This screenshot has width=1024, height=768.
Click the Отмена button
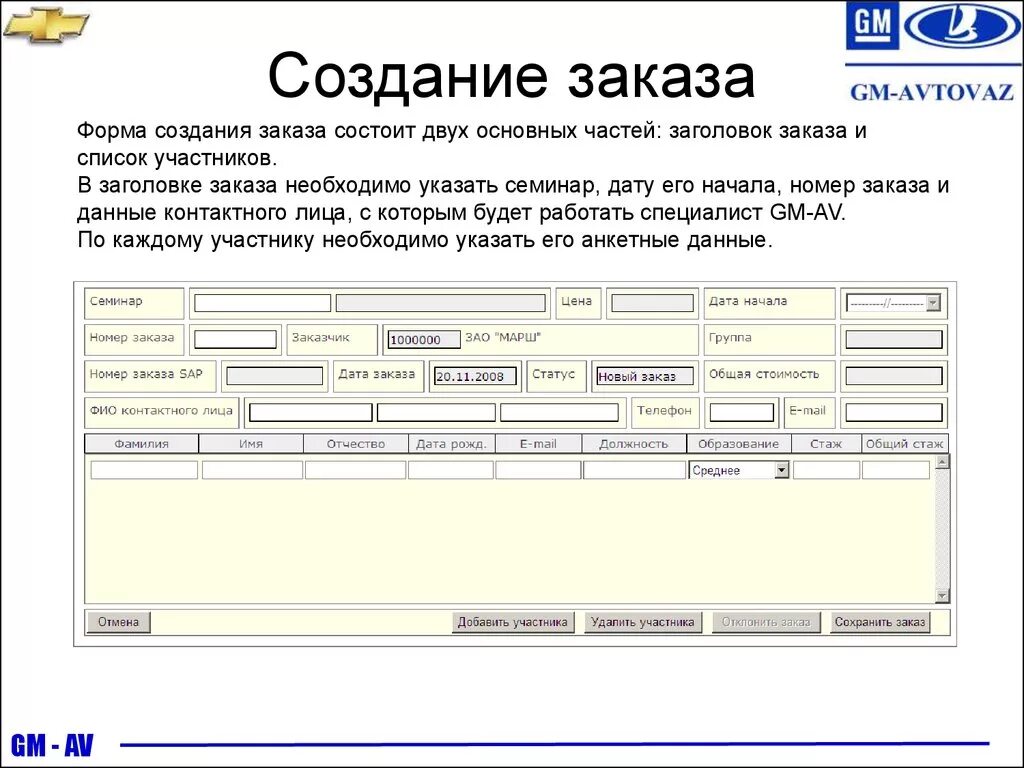coord(118,622)
